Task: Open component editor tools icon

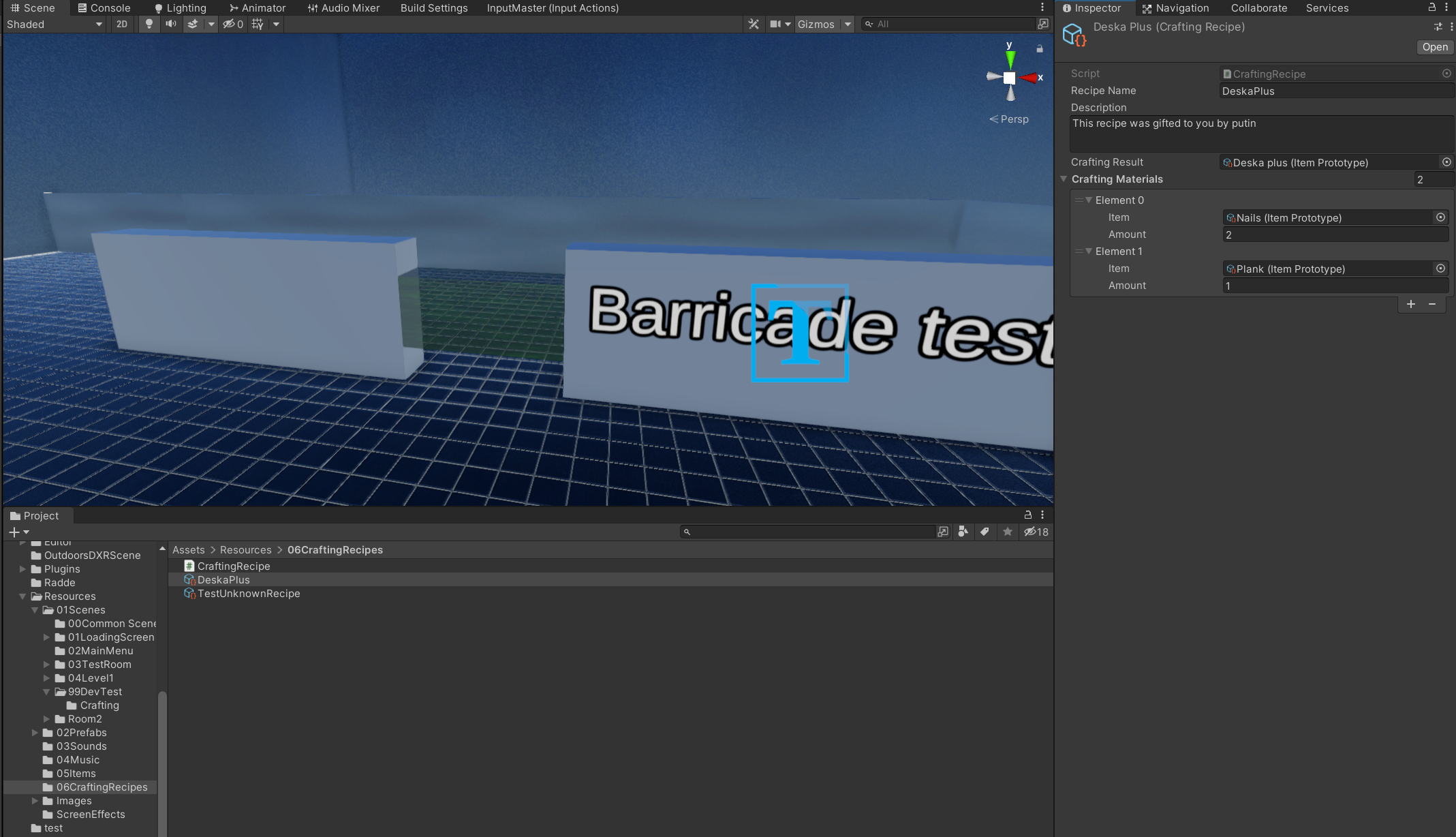Action: pos(754,24)
